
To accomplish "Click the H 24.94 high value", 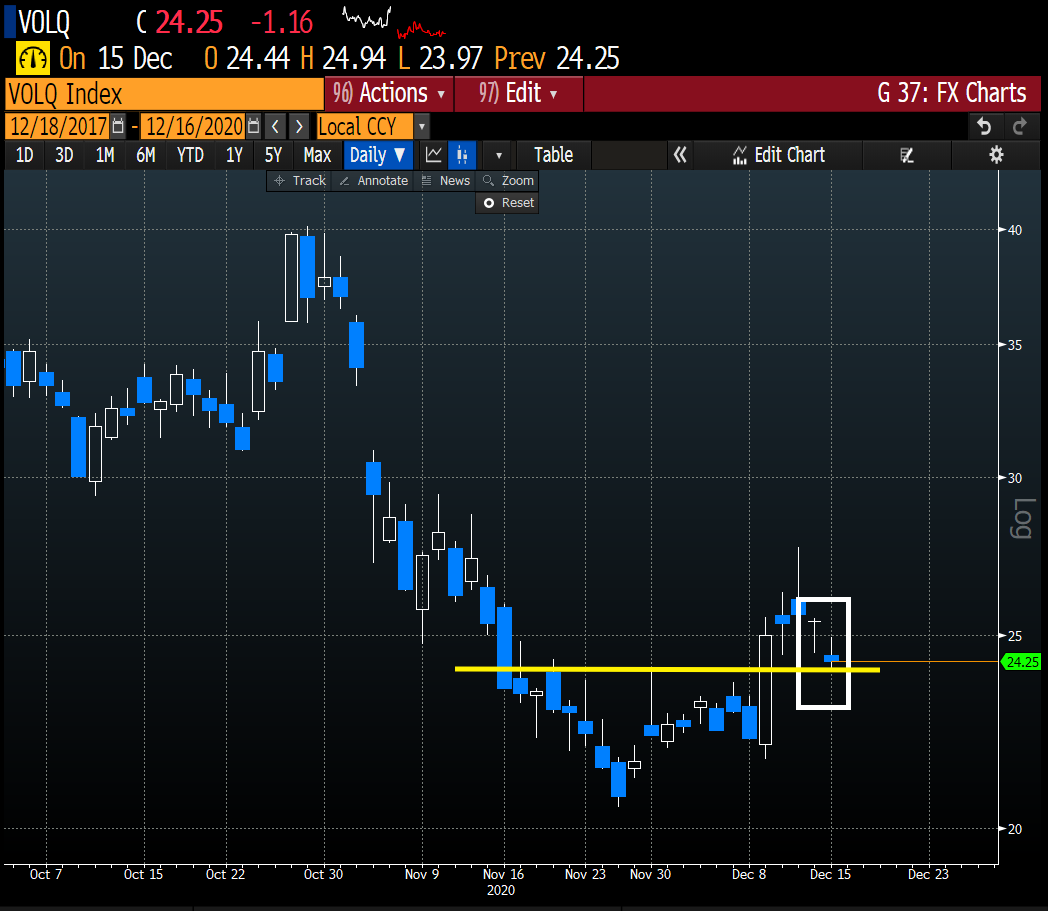I will 343,59.
